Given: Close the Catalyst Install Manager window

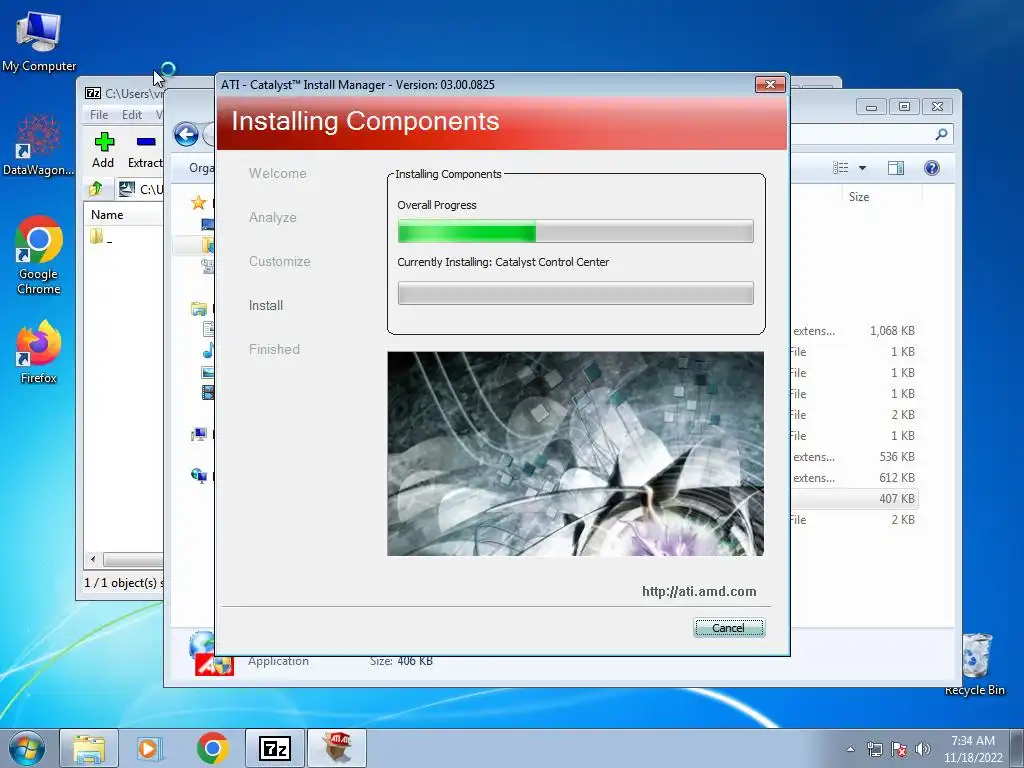Looking at the screenshot, I should pyautogui.click(x=770, y=84).
